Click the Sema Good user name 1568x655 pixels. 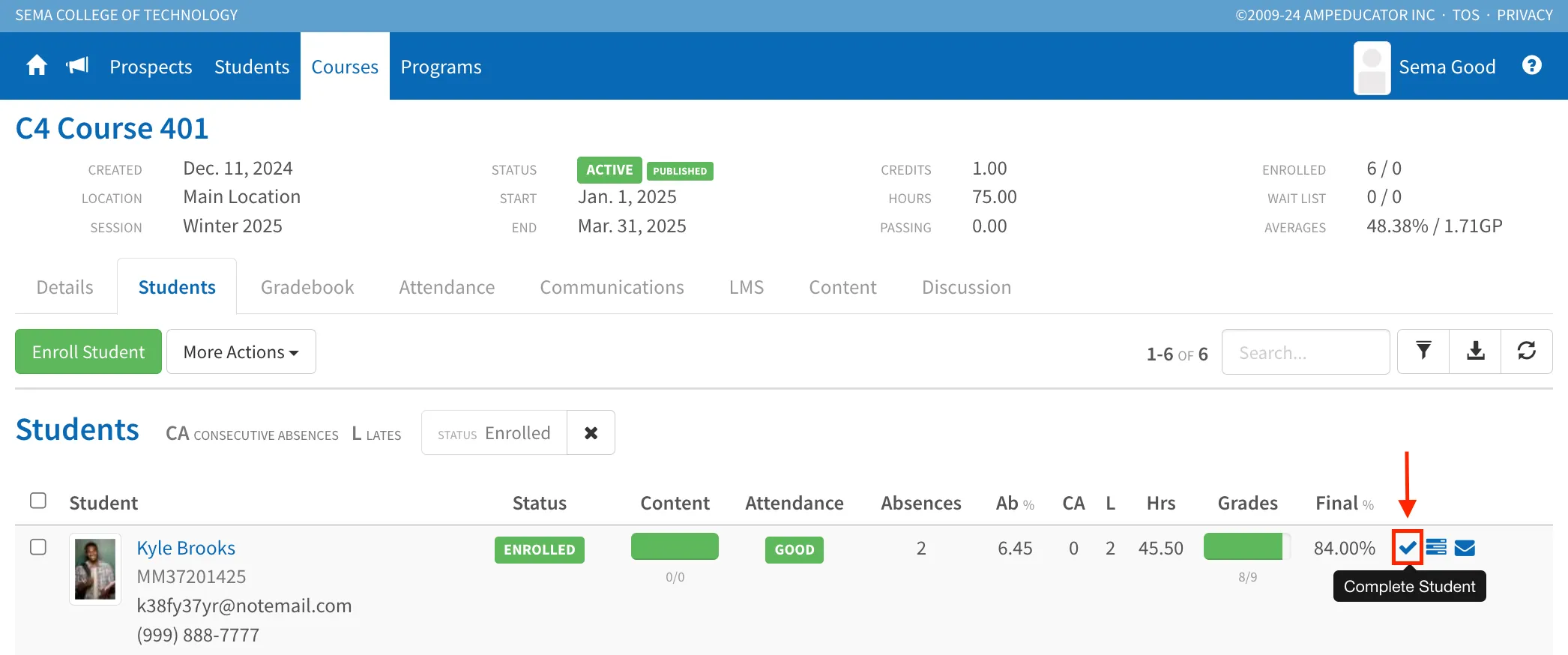[x=1447, y=67]
